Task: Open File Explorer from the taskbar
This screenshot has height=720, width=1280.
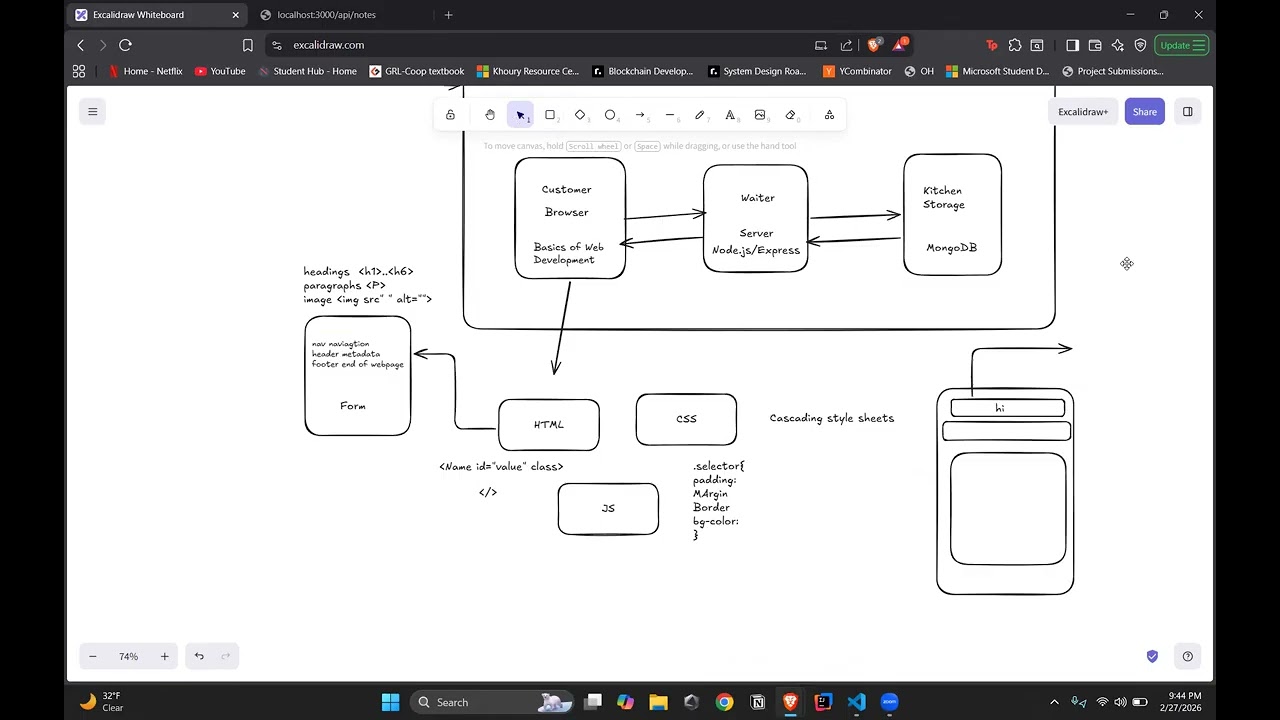Action: (x=658, y=702)
